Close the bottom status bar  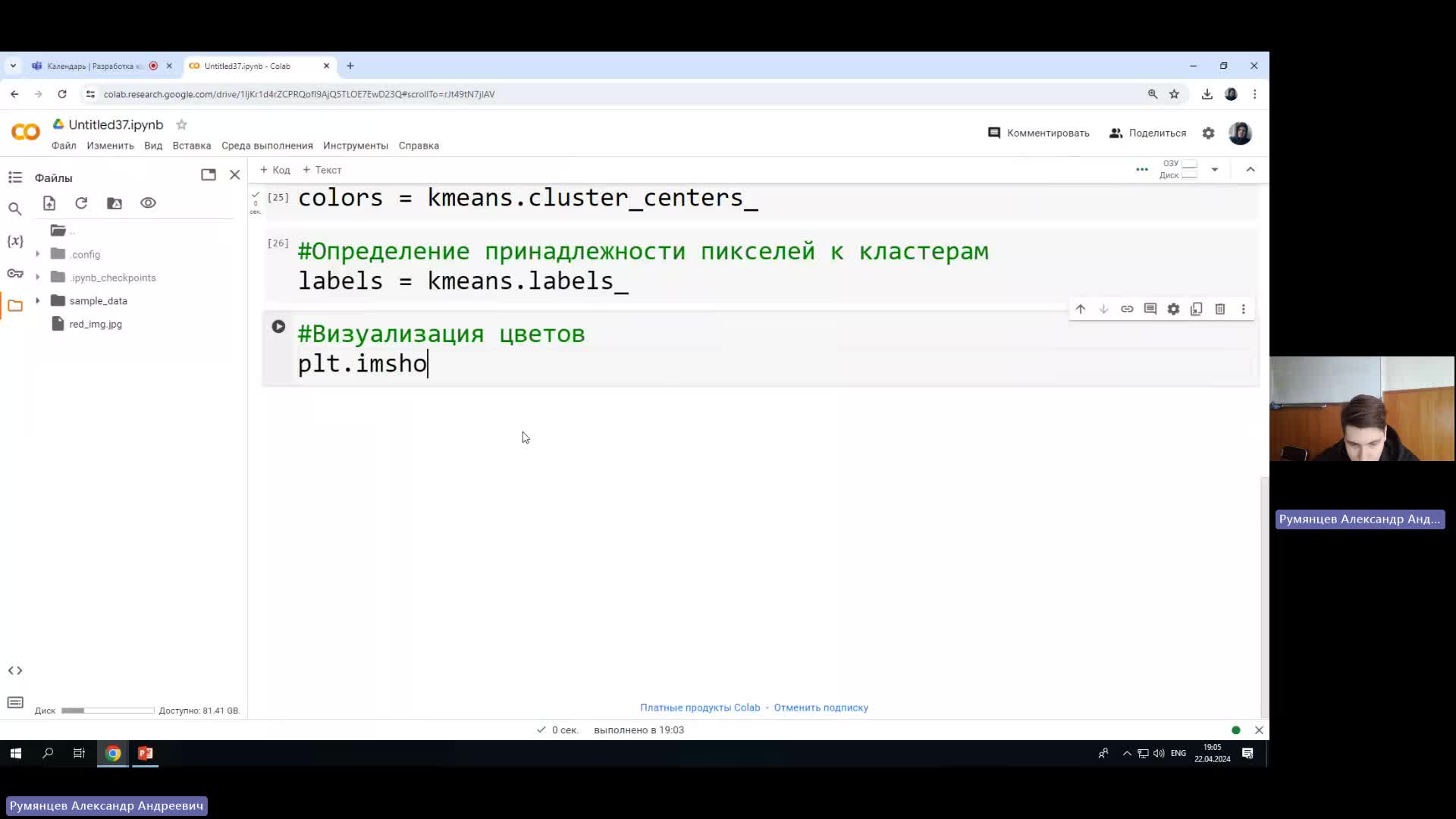[x=1259, y=730]
